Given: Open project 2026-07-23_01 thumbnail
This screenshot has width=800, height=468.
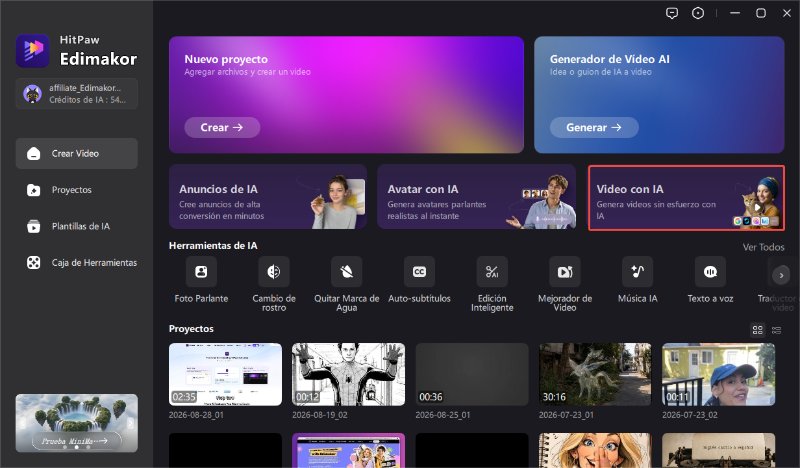Looking at the screenshot, I should point(595,375).
